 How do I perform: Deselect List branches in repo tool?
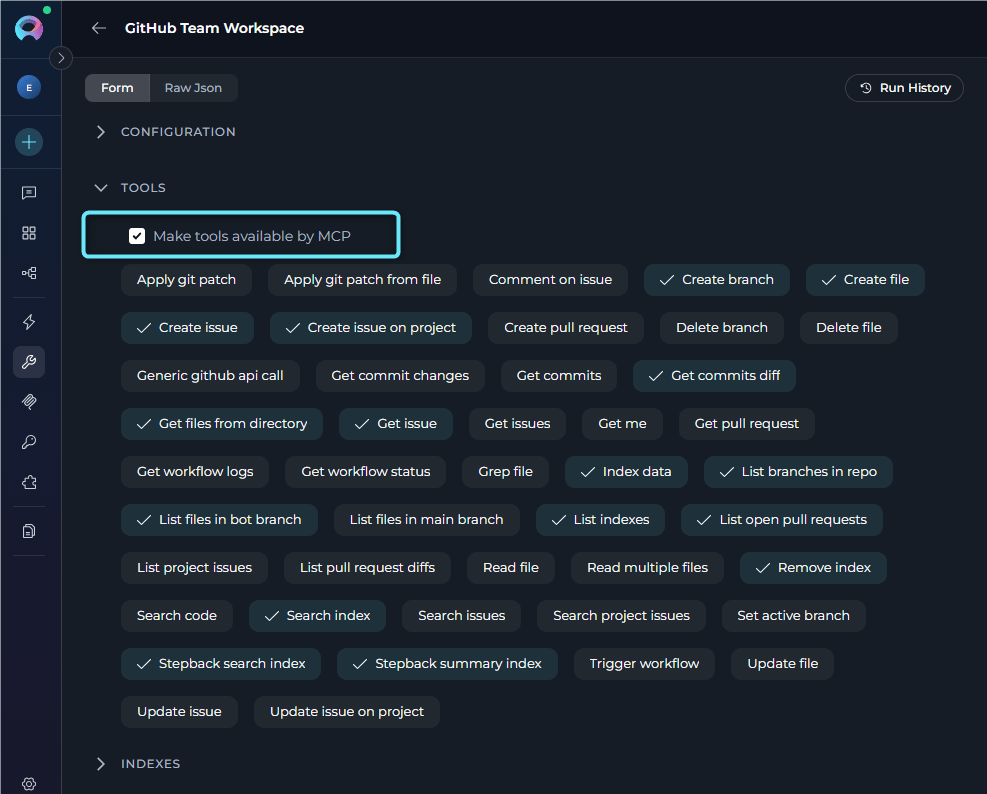(x=798, y=472)
